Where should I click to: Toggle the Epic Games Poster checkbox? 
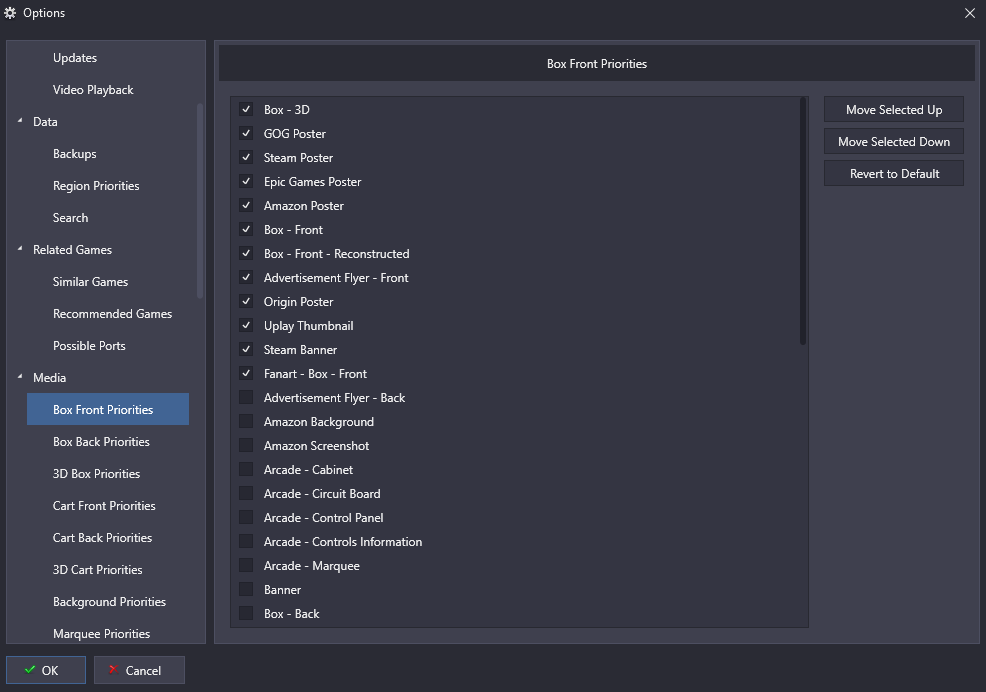246,181
